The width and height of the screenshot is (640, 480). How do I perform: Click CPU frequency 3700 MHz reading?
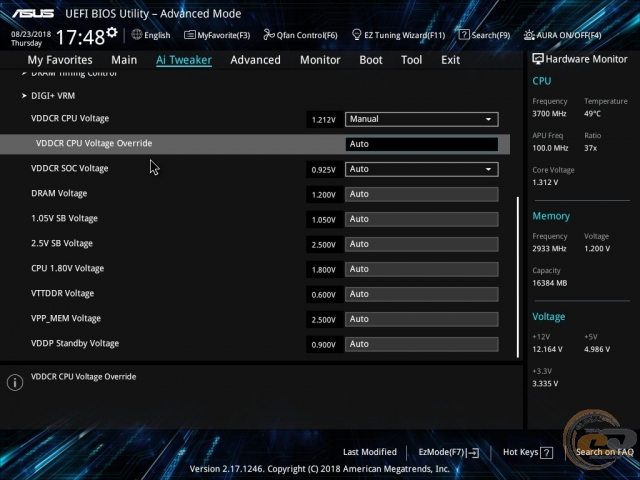549,114
